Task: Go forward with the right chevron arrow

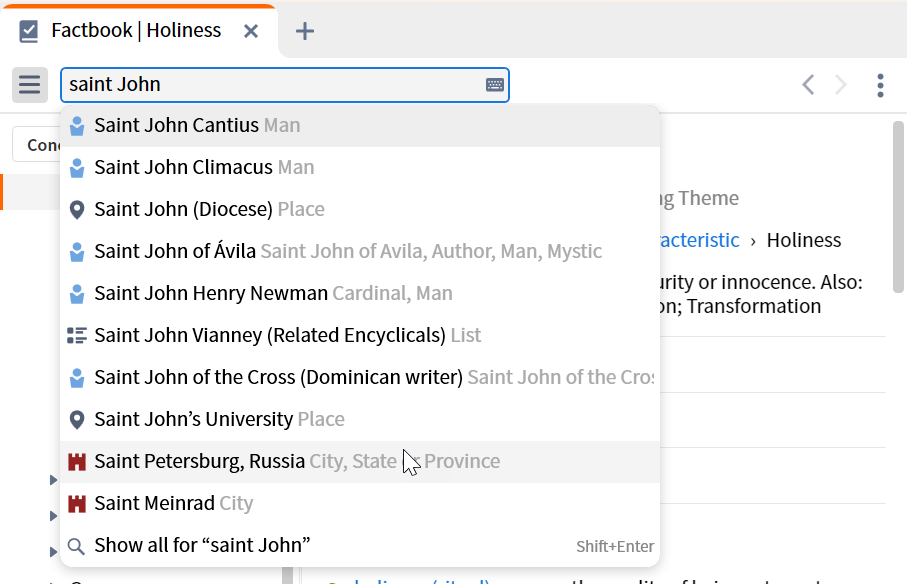Action: [840, 85]
